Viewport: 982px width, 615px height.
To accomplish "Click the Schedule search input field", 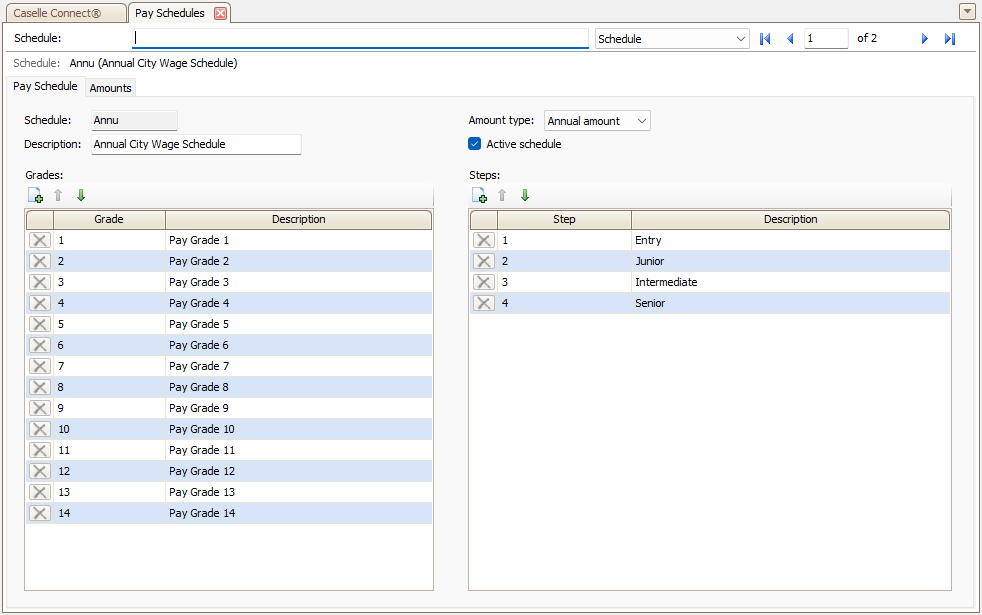I will pos(360,38).
